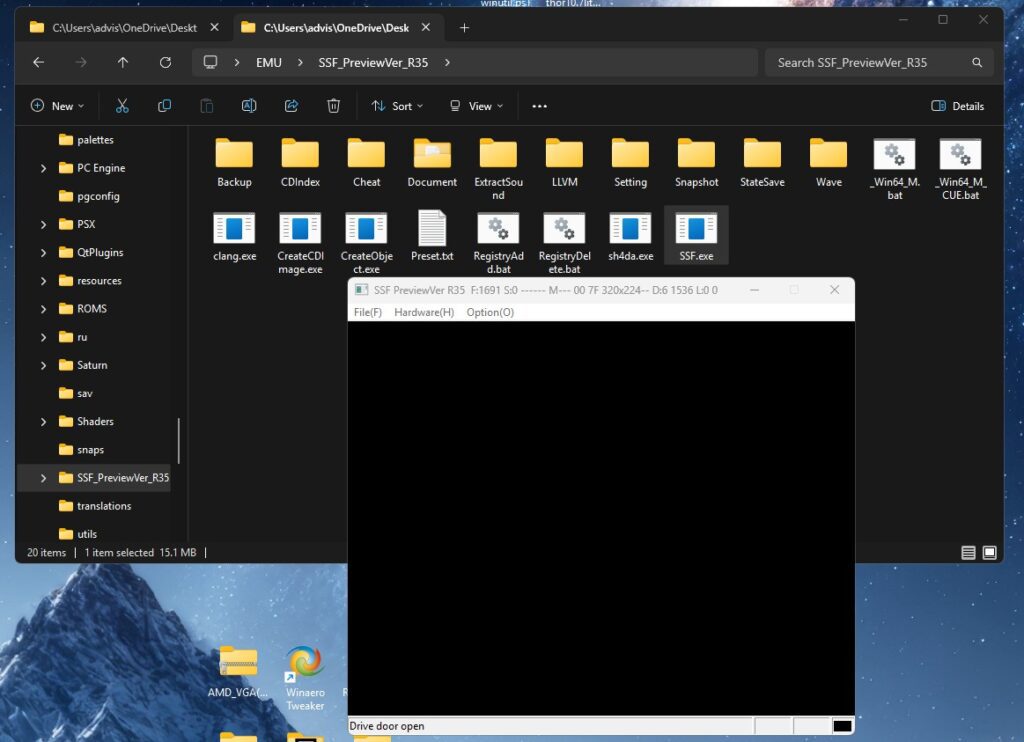This screenshot has height=742, width=1024.
Task: Select CreateObject.exe file
Action: [x=366, y=242]
